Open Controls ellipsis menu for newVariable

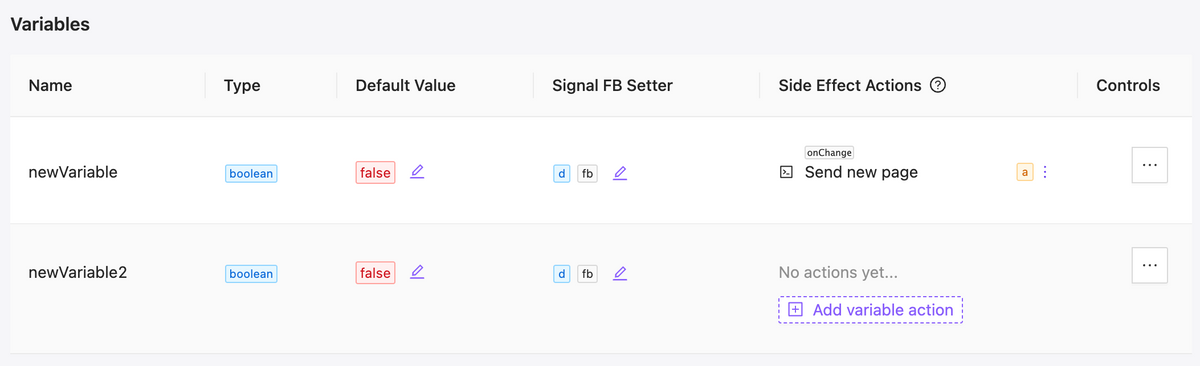pos(1150,165)
